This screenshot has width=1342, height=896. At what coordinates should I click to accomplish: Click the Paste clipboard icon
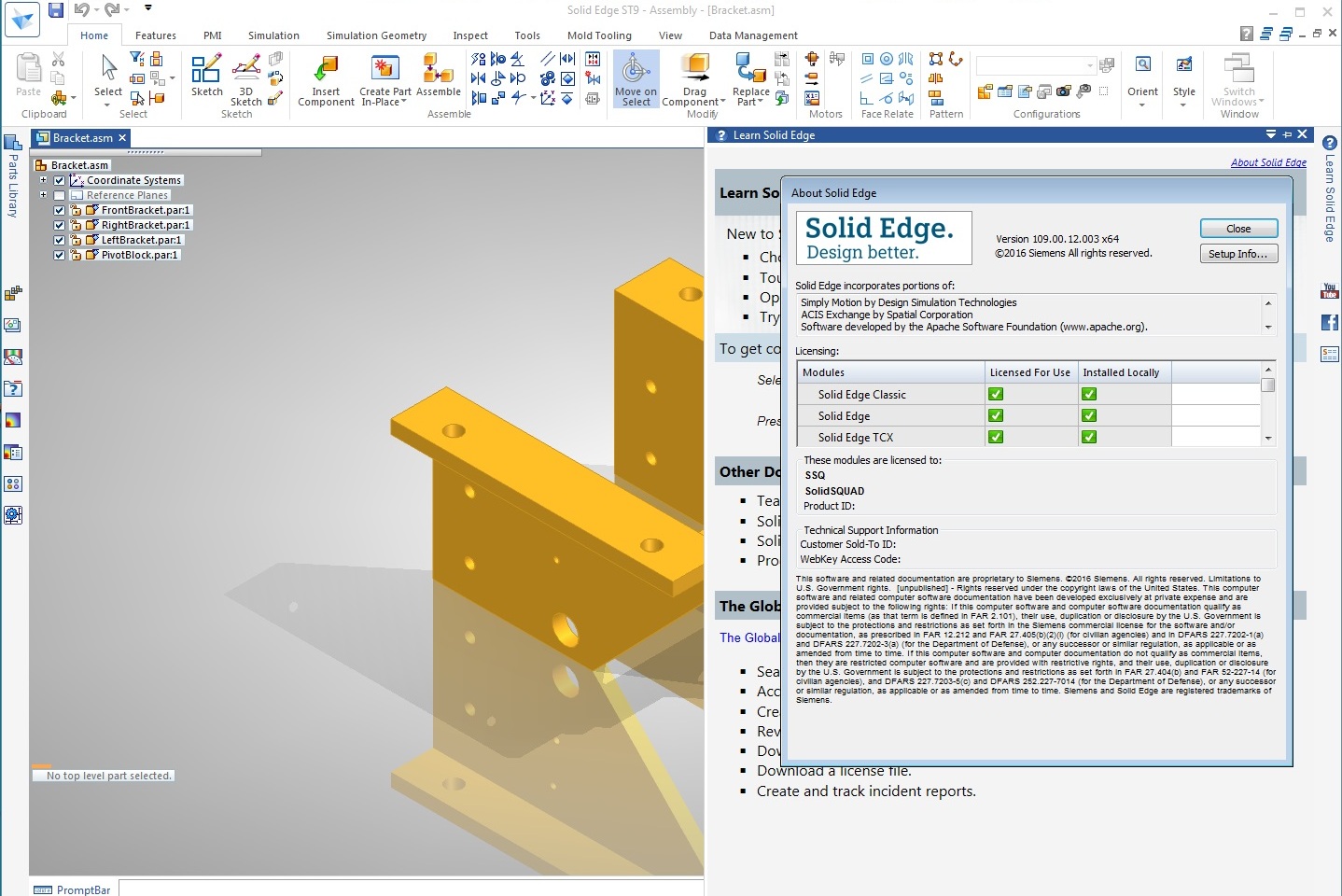tap(28, 69)
